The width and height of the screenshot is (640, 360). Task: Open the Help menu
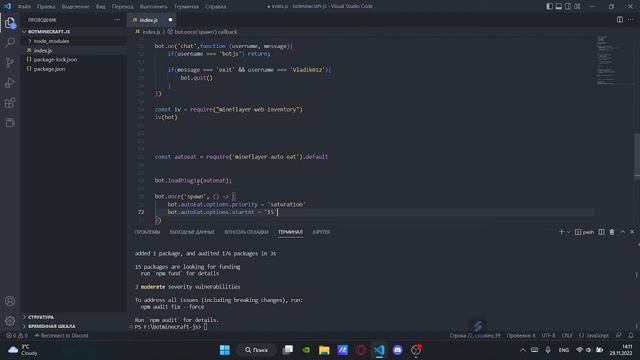tap(216, 7)
